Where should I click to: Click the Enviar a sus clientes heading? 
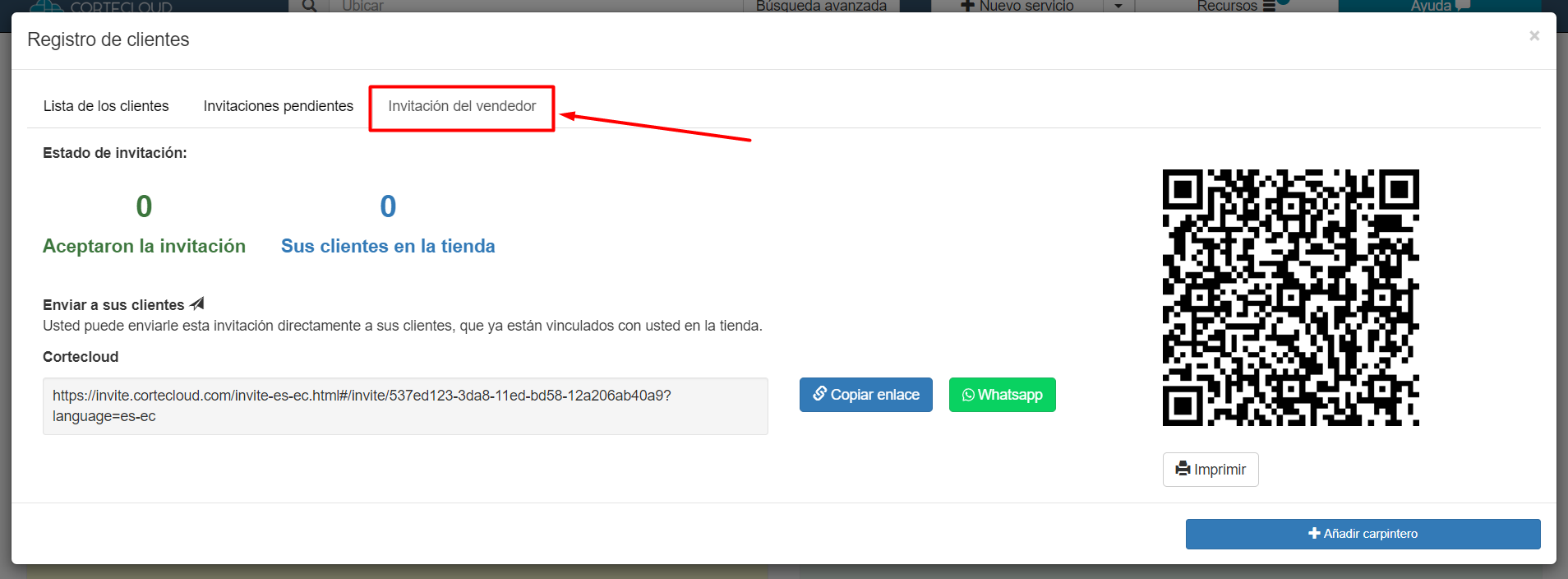click(113, 305)
